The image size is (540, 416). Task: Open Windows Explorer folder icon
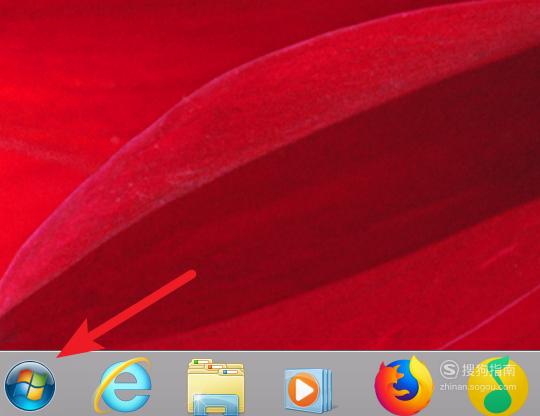[216, 386]
